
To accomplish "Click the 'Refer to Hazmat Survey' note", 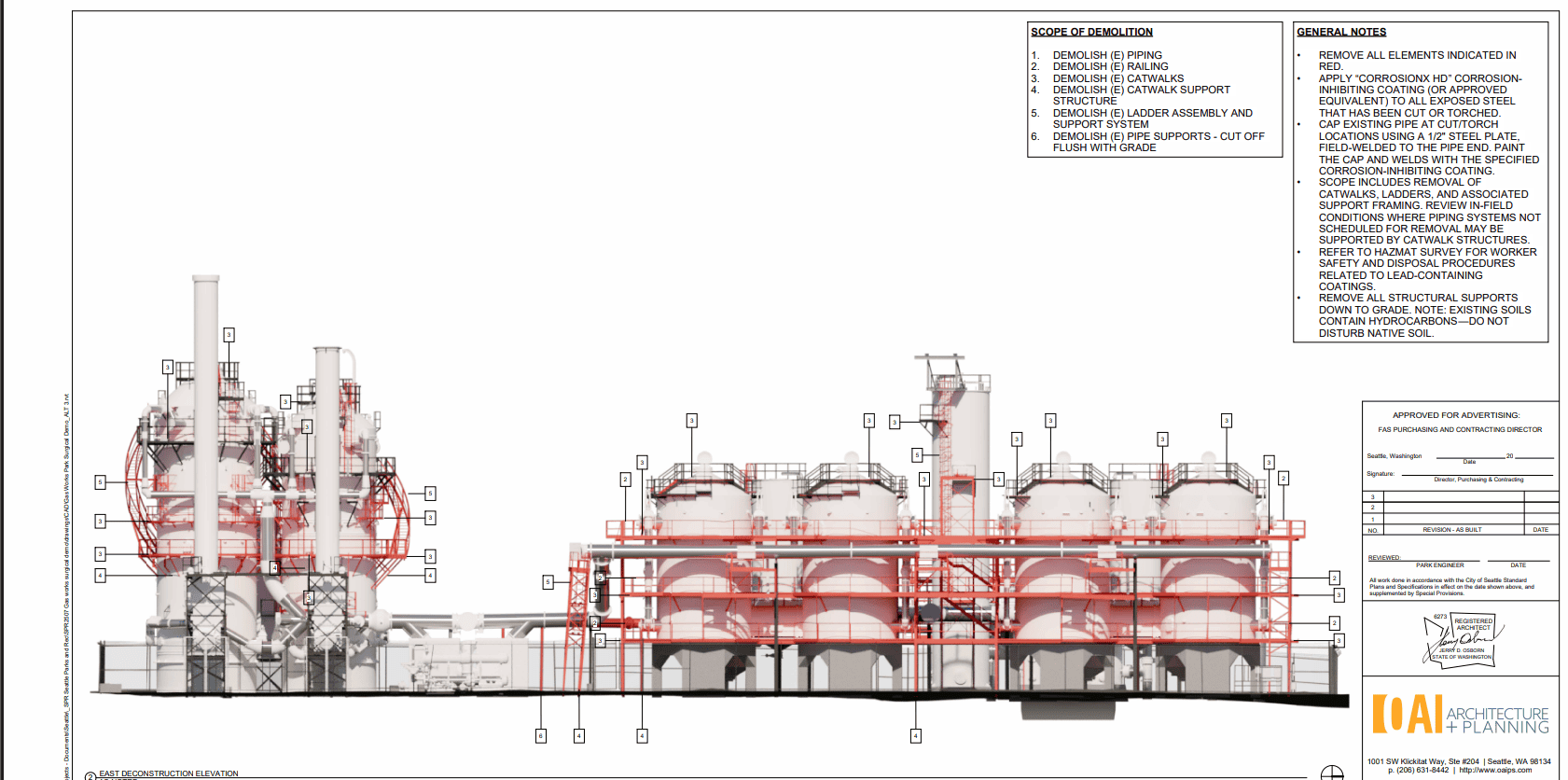I will [x=1427, y=252].
